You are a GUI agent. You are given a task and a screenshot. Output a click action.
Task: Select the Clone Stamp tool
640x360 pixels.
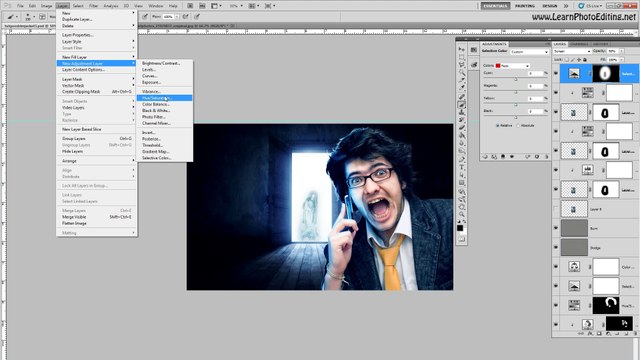[x=462, y=112]
